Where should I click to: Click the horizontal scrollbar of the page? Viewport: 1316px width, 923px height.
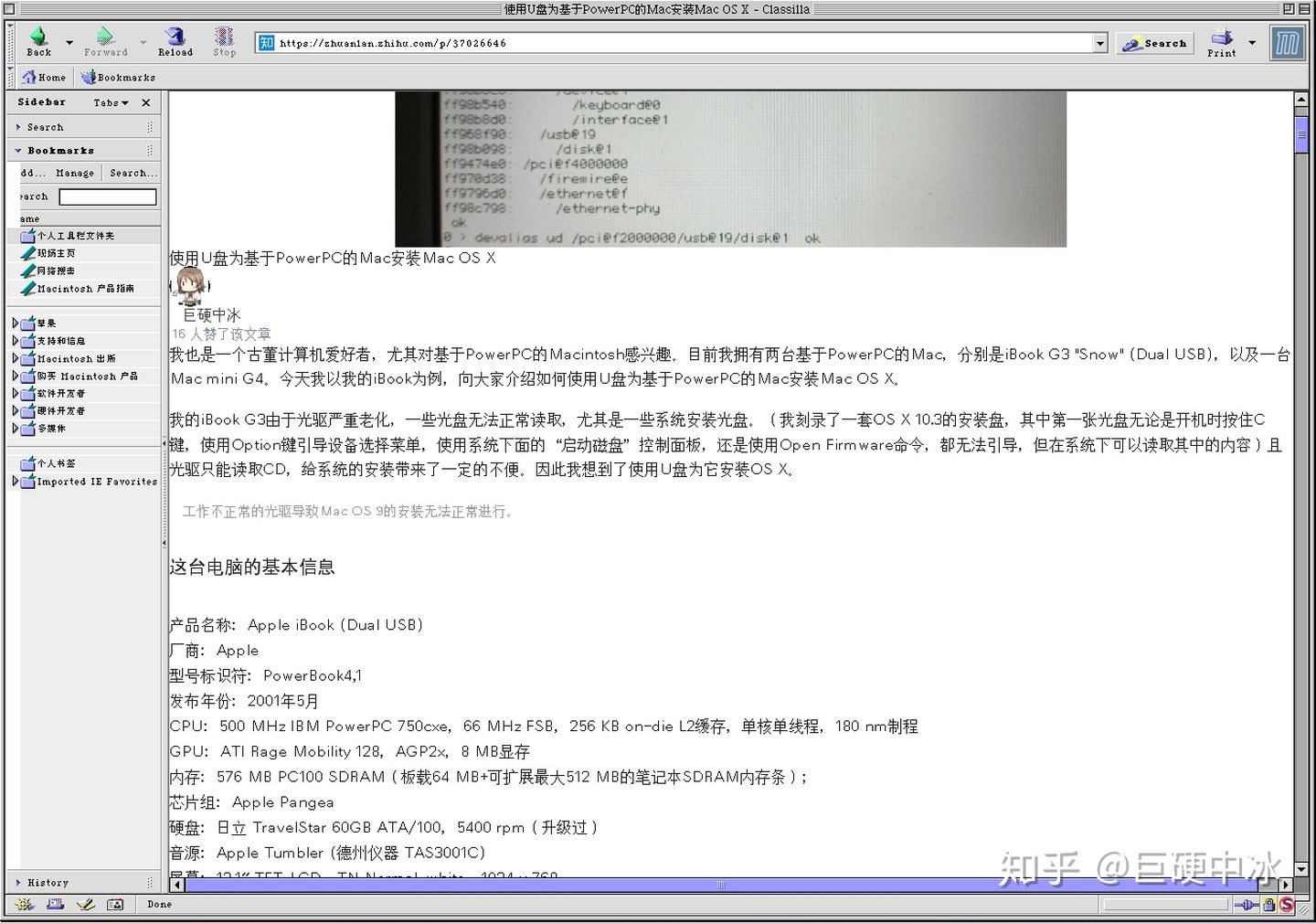[x=721, y=885]
